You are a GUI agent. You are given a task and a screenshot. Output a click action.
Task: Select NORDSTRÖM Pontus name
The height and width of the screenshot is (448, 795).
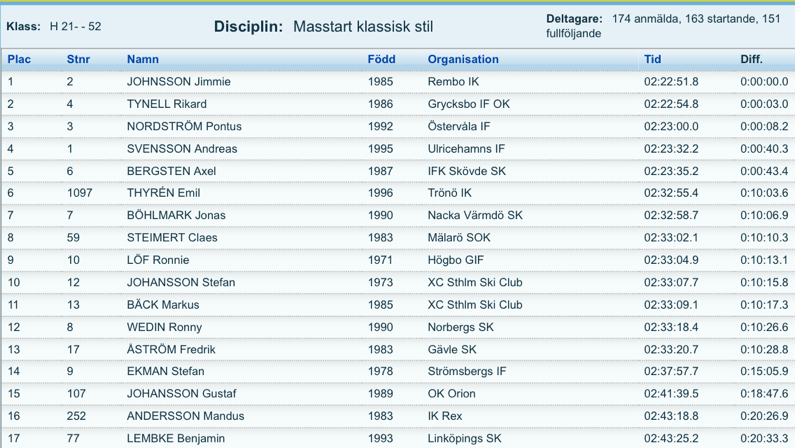184,126
